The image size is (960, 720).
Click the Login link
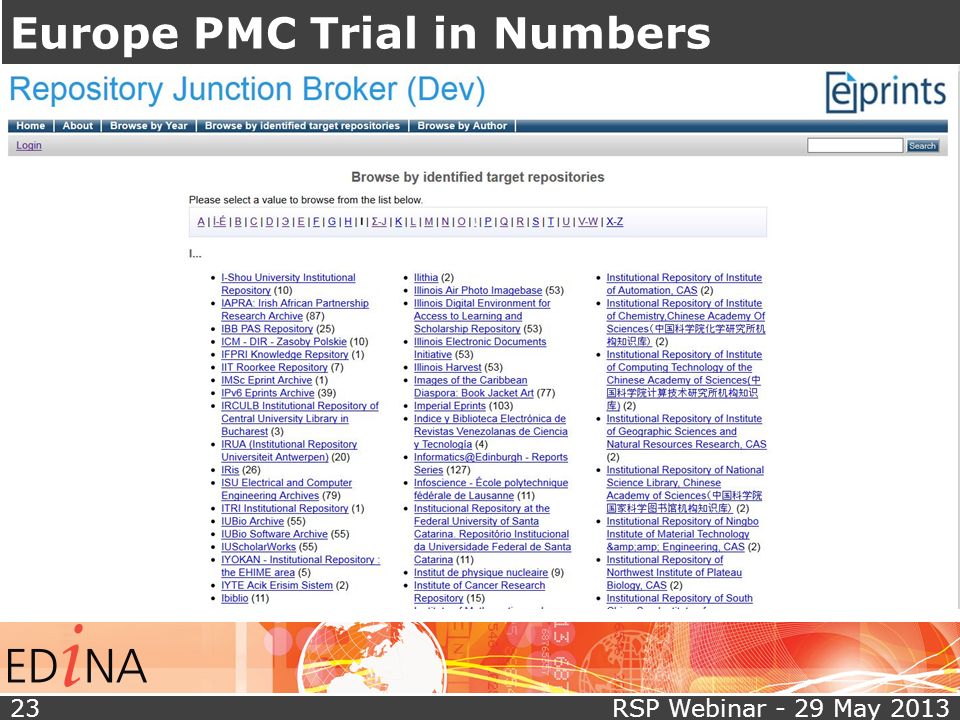click(x=29, y=145)
